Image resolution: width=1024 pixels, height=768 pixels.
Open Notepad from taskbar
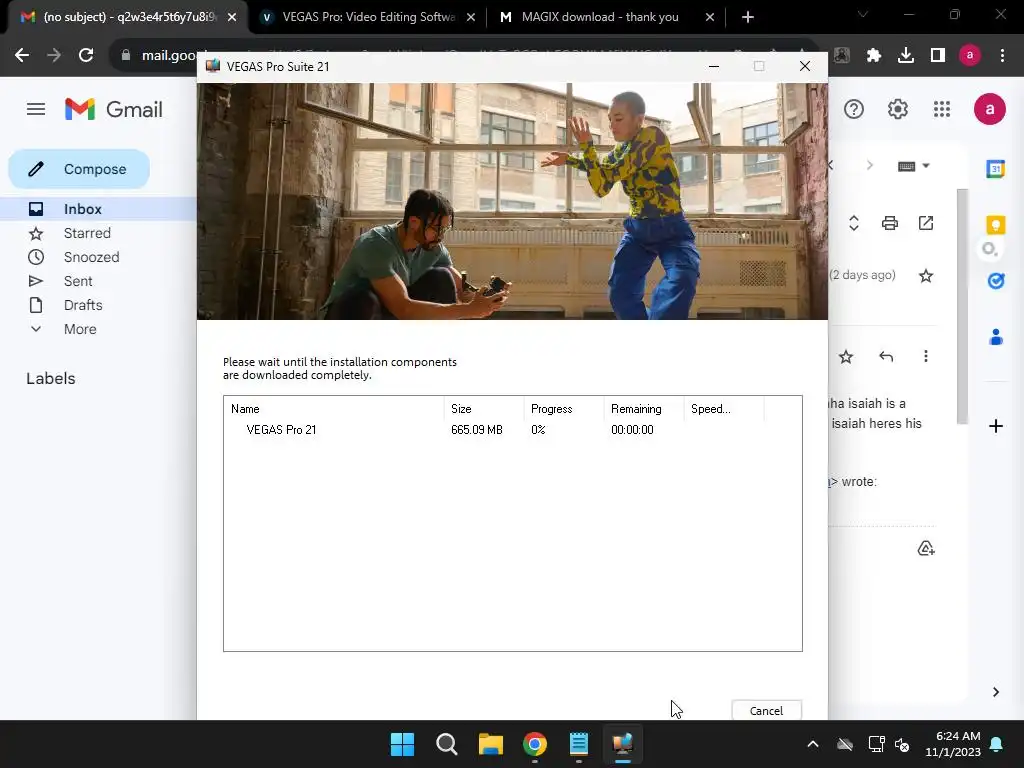click(579, 744)
